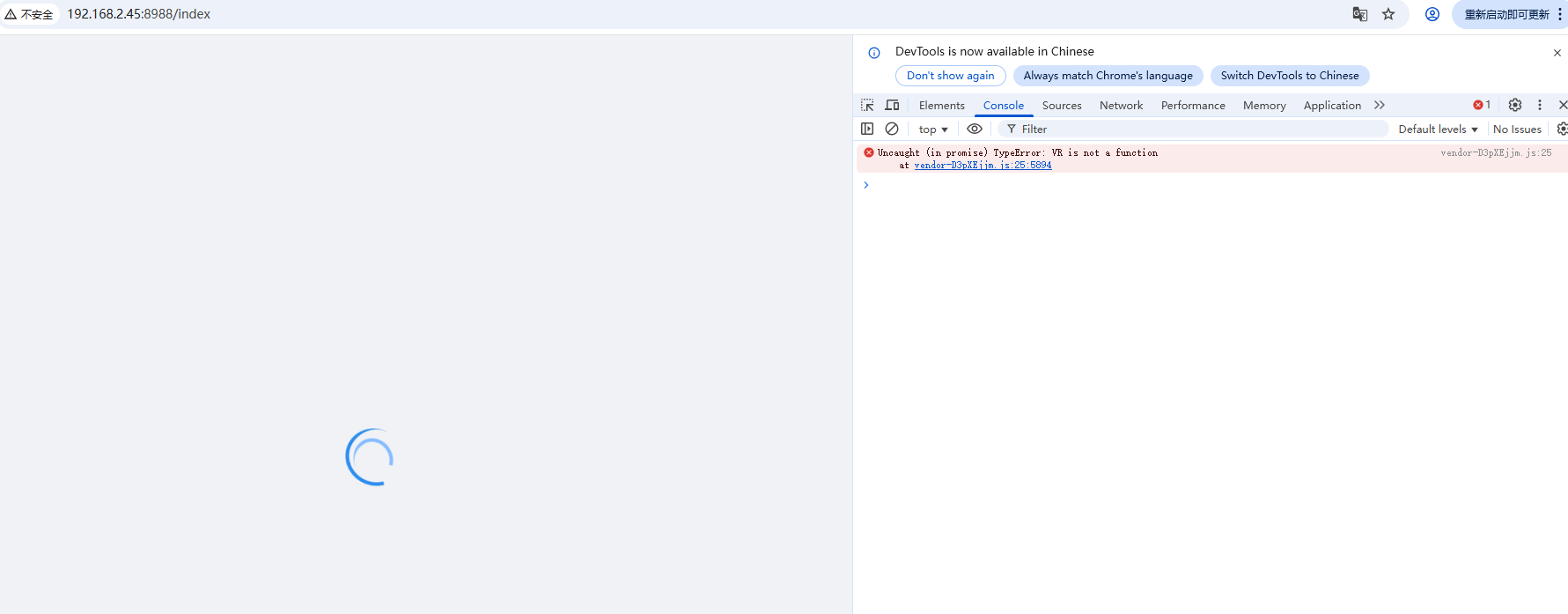This screenshot has width=1568, height=614.
Task: Show the console sidebar panel
Action: (x=867, y=129)
